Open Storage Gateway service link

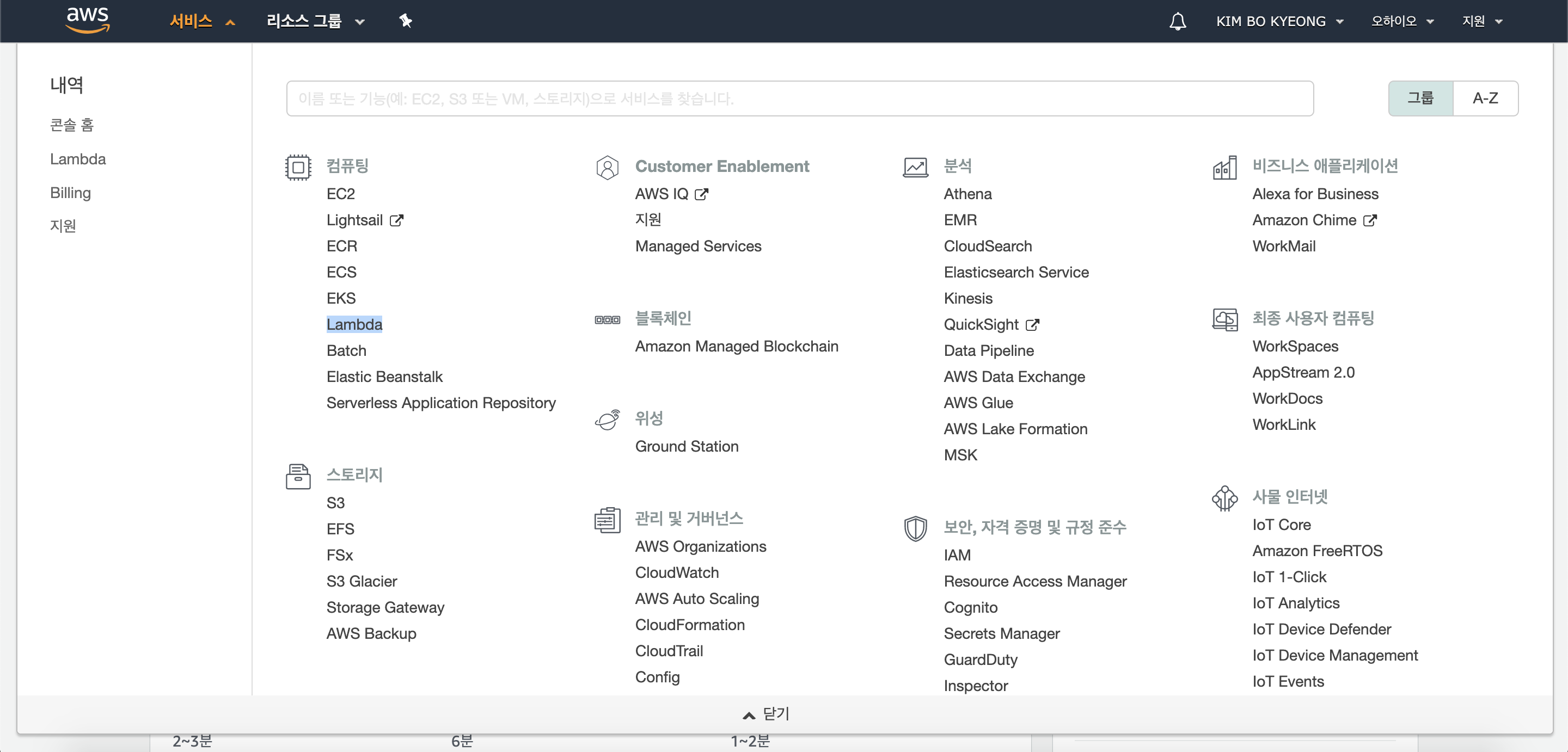point(385,608)
